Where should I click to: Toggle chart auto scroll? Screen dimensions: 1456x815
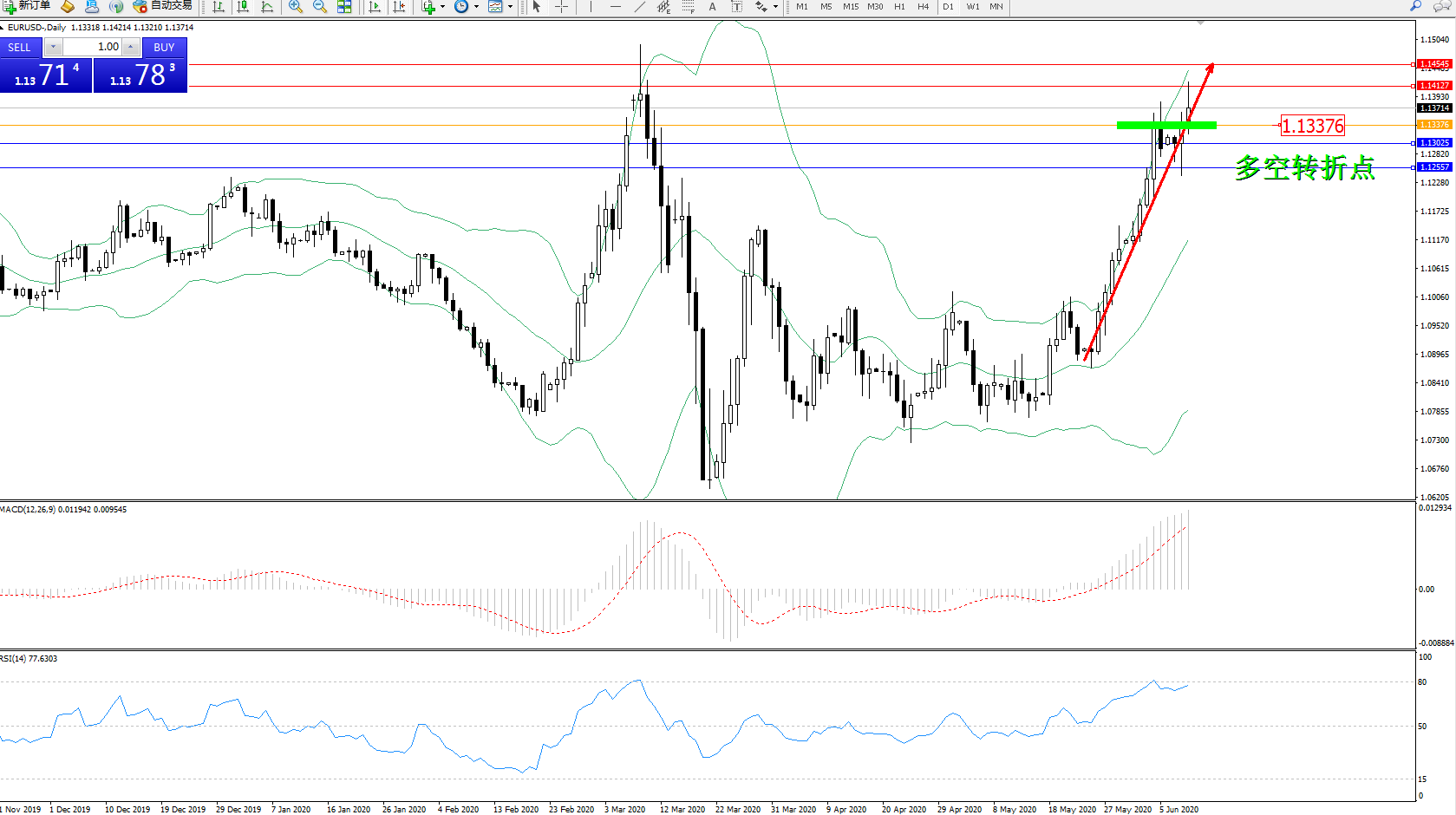pyautogui.click(x=375, y=7)
